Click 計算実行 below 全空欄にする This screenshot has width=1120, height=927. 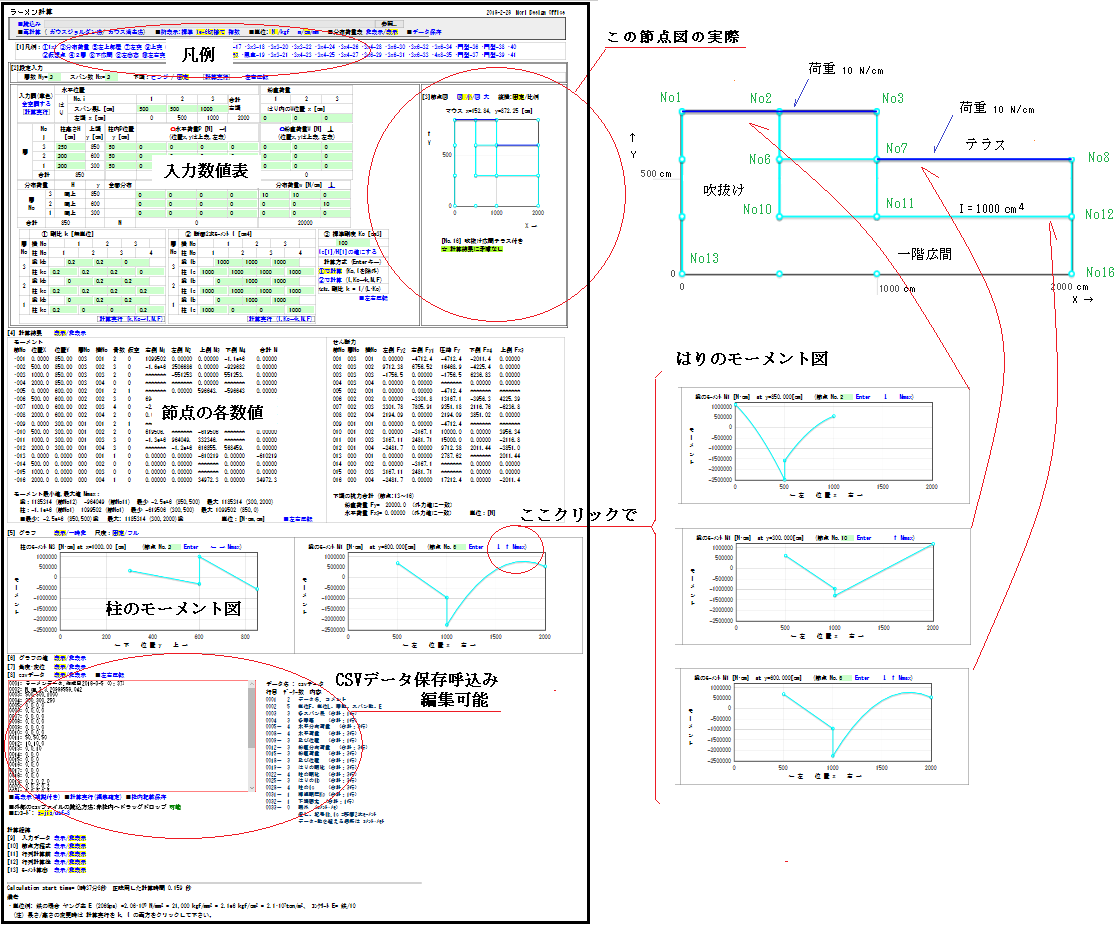(36, 112)
